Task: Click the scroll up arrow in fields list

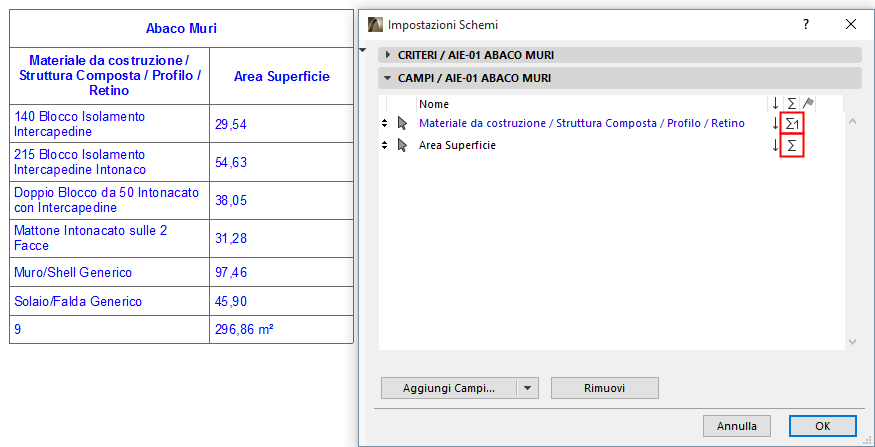Action: pos(852,121)
